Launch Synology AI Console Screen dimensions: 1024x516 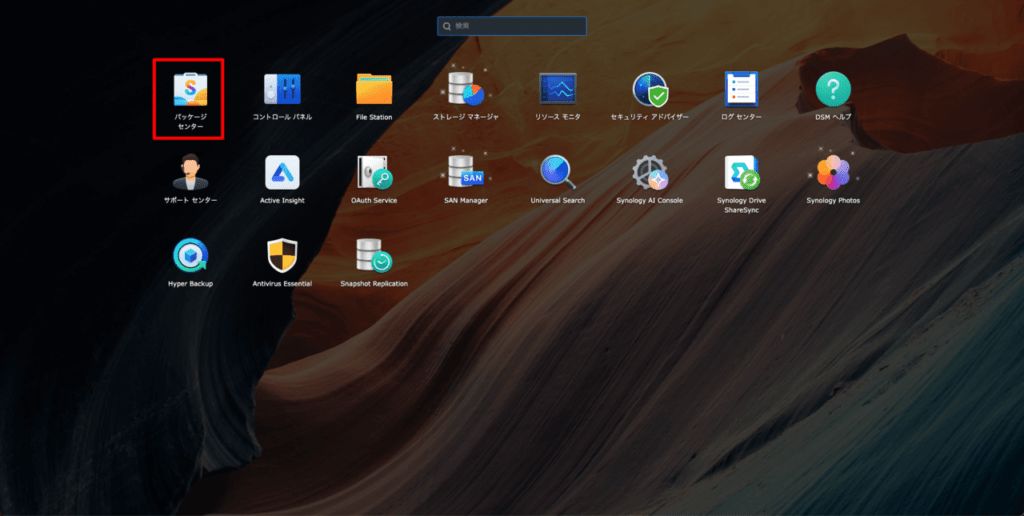650,172
